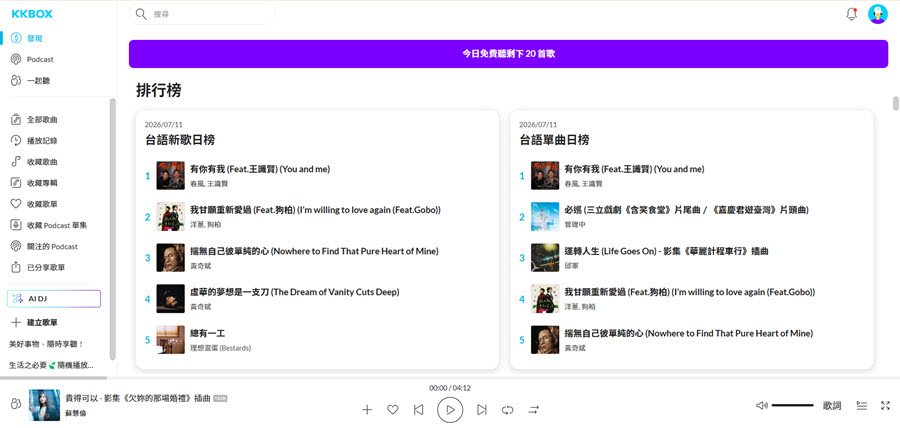Click the listen-together icon in player bar
Viewport: 900px width, 428px height.
click(16, 404)
